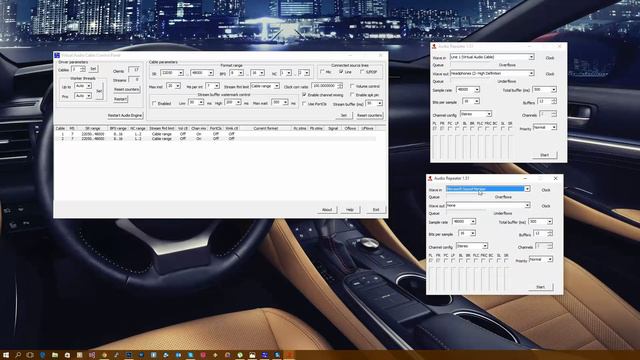Open Priority dropdown in Line 1 Audio Repeater

(545, 127)
